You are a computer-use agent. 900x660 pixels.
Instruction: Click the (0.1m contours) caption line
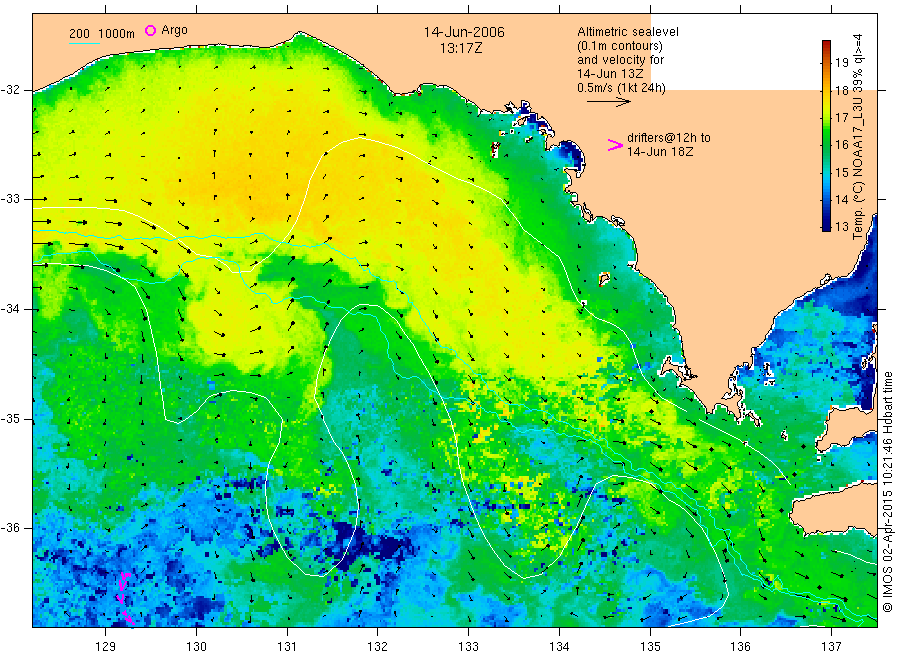pyautogui.click(x=620, y=46)
